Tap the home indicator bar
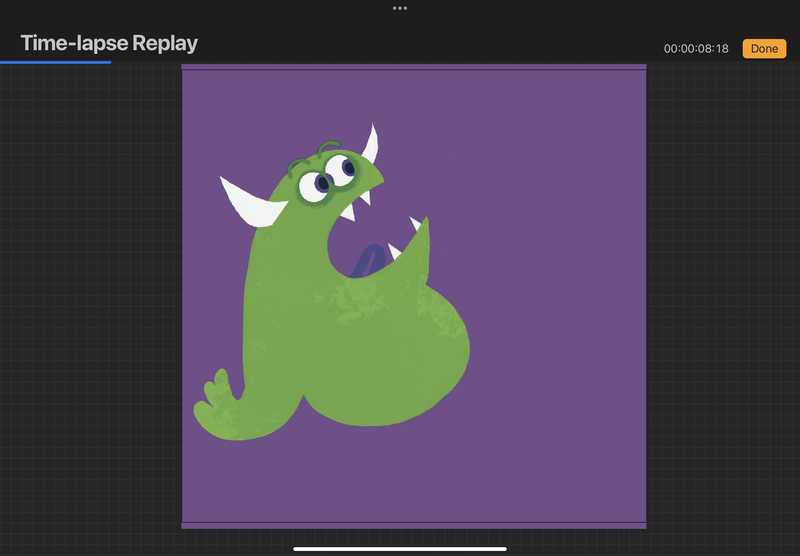Image resolution: width=800 pixels, height=556 pixels. (x=400, y=548)
